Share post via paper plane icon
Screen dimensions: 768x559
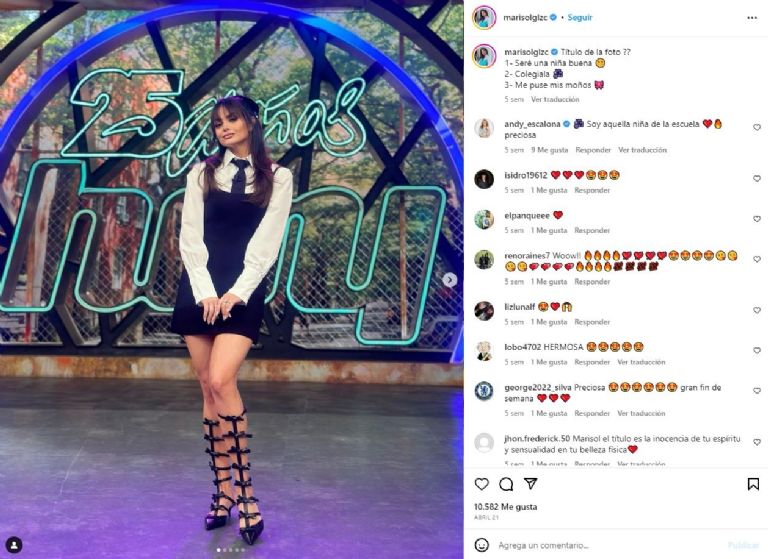[530, 484]
